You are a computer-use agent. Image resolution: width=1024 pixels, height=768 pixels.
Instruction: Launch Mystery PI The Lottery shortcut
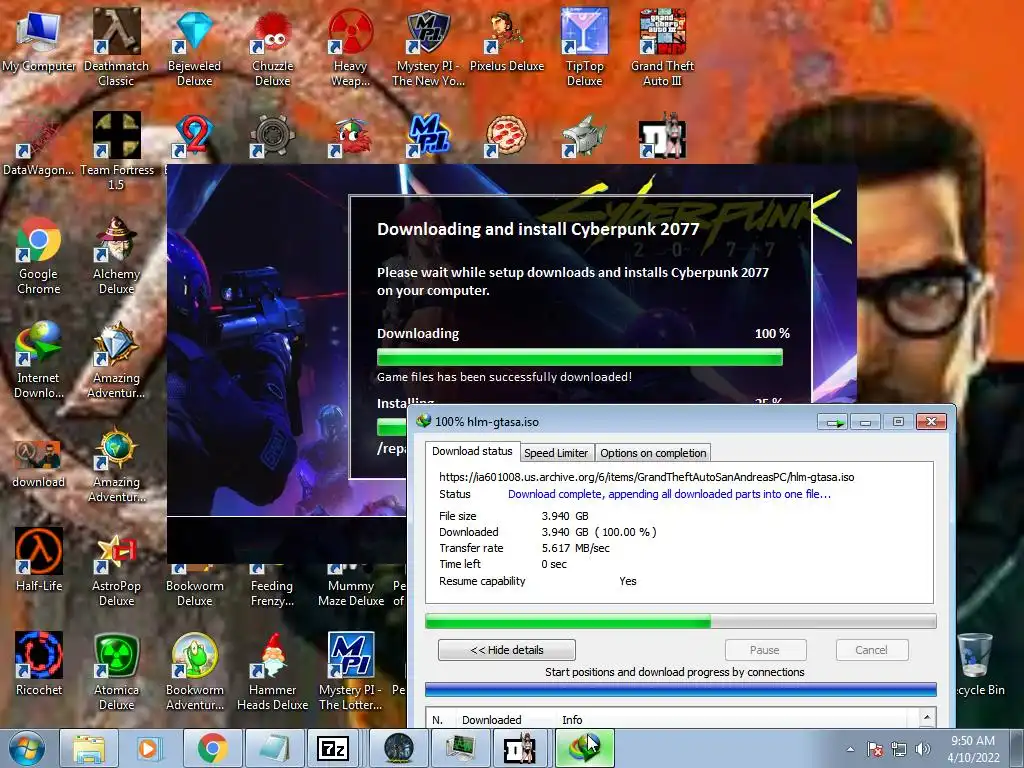click(x=351, y=671)
